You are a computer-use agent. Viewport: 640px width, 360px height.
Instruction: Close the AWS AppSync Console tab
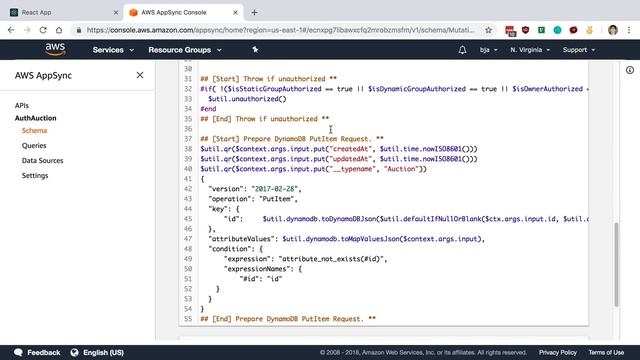coord(236,13)
